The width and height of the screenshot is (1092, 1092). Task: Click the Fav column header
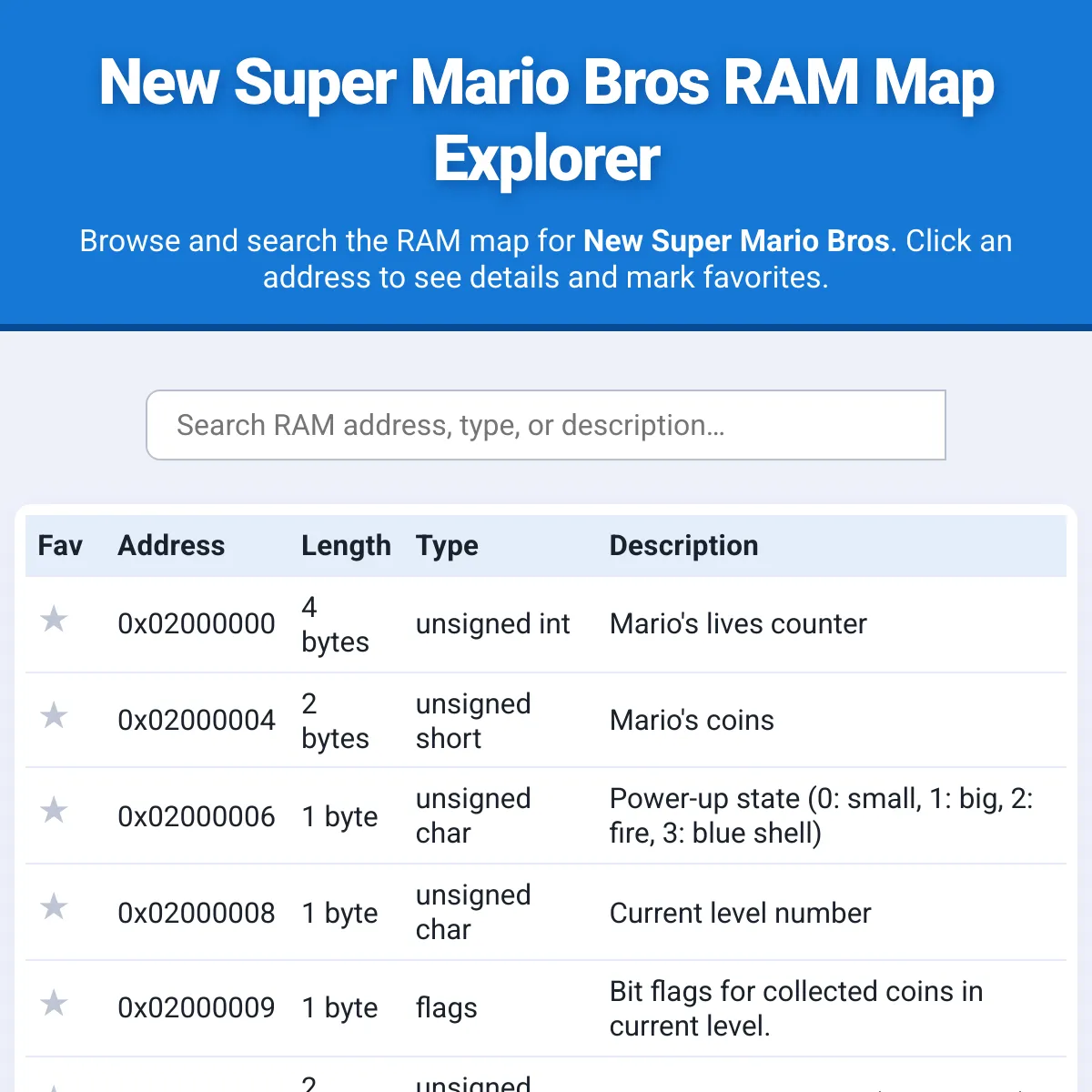point(60,546)
